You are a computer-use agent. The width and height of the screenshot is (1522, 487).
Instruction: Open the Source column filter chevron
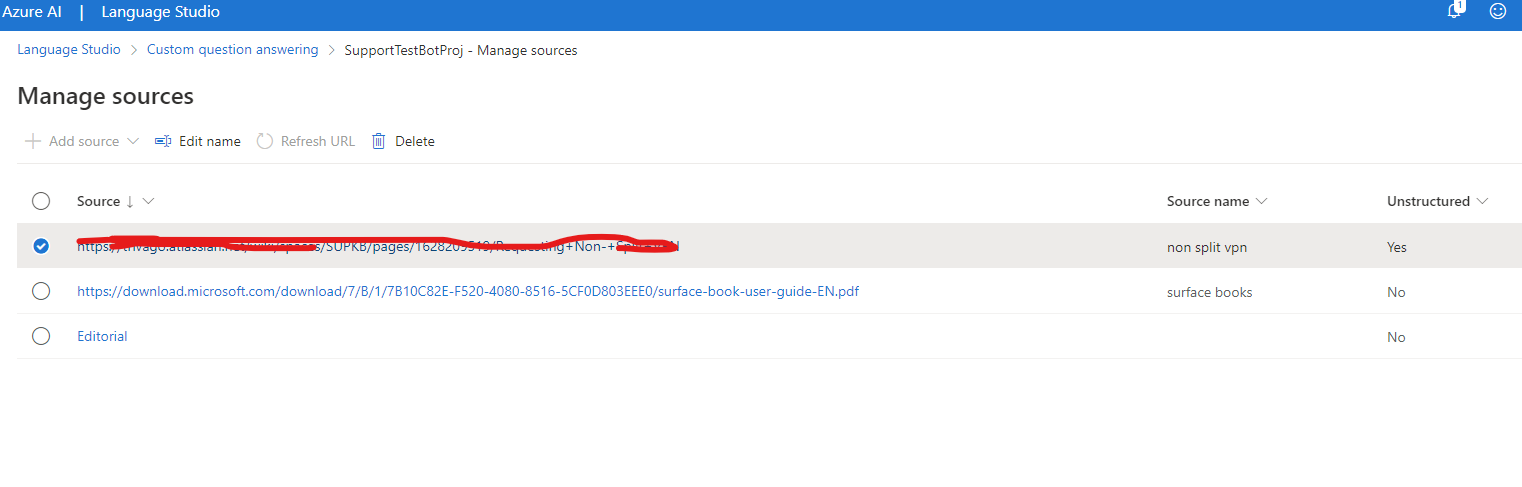149,201
